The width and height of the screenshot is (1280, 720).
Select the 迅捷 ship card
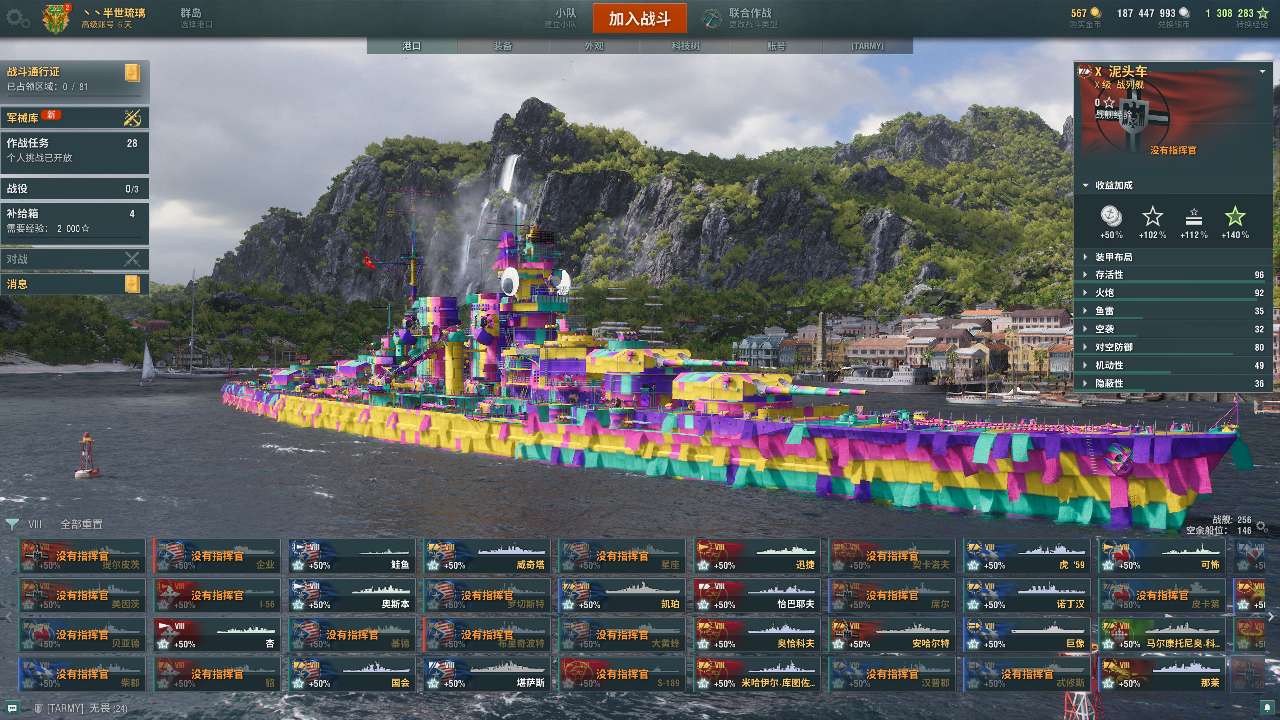click(757, 556)
